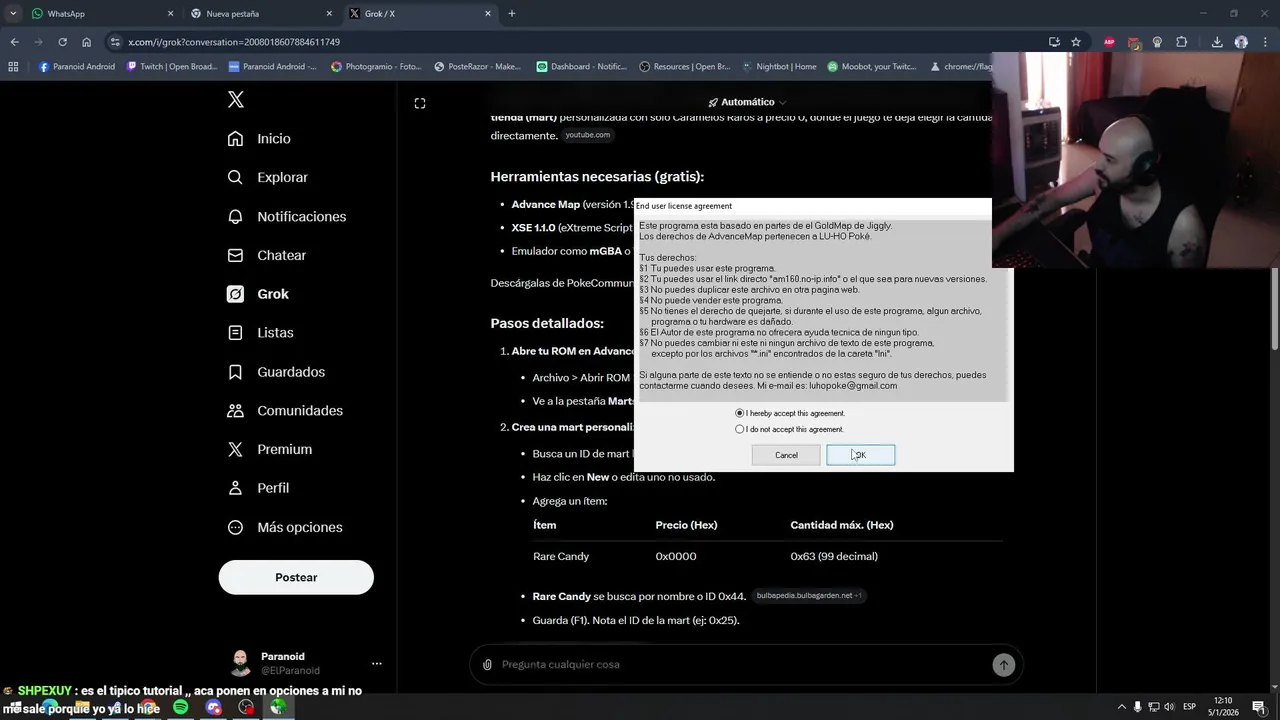1280x720 pixels.
Task: Click the Guardados bookmark icon
Action: (x=235, y=371)
